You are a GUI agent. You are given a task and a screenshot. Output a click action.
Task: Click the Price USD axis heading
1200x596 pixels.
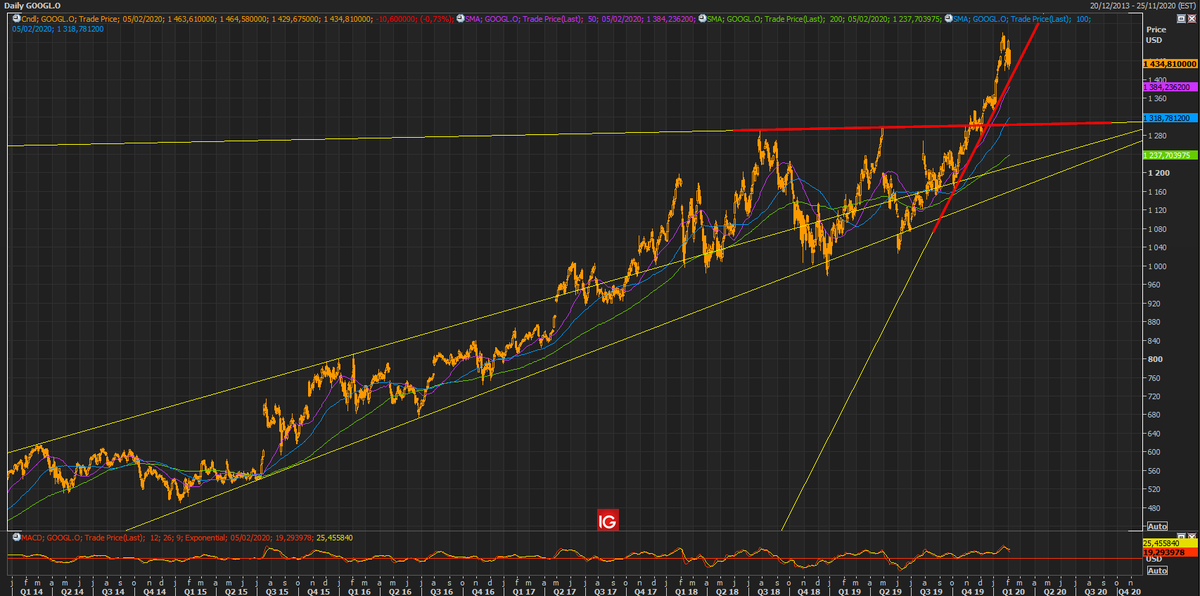[1156, 35]
